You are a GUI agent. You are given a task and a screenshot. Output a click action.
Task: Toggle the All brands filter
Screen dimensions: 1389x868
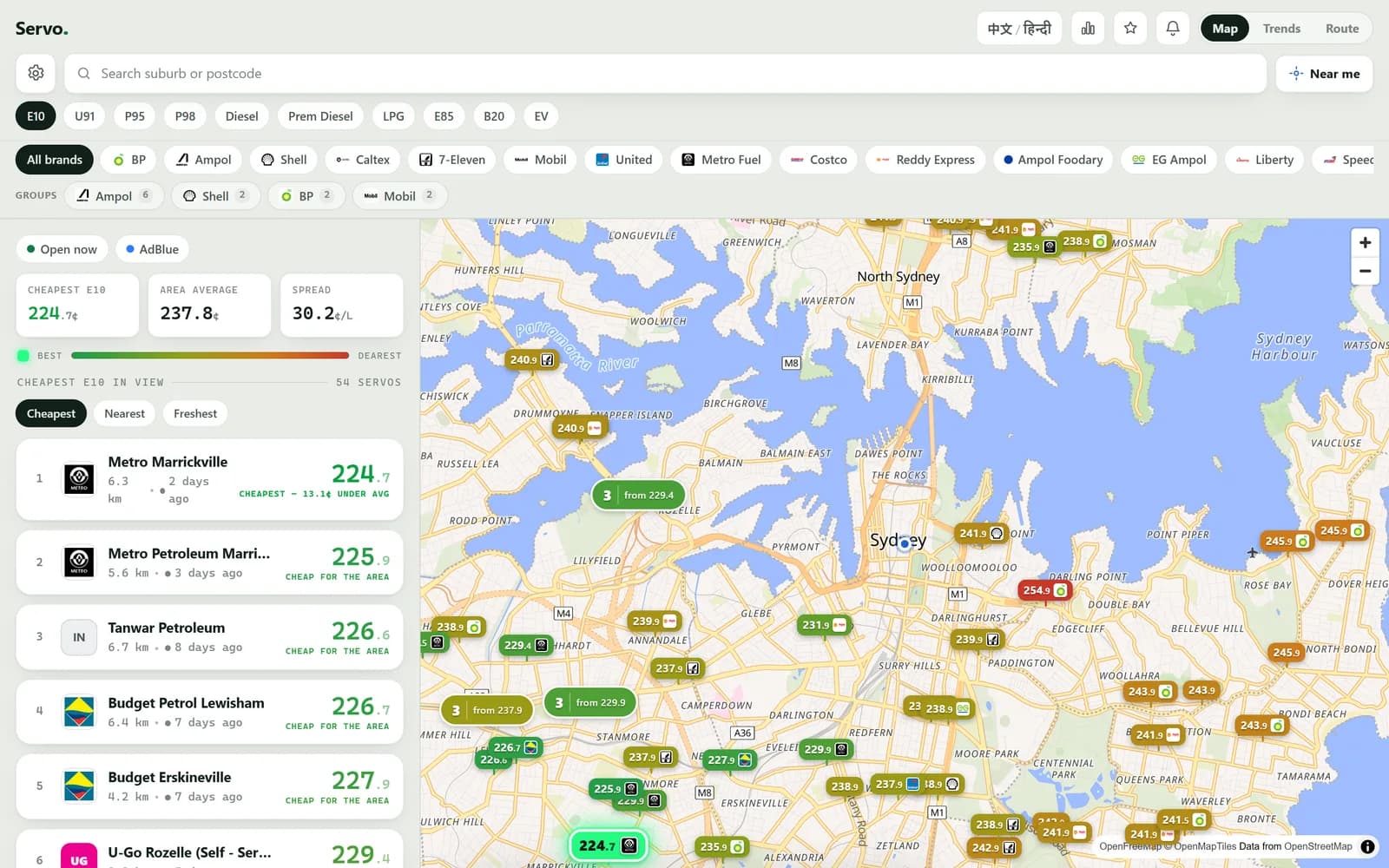[x=55, y=160]
